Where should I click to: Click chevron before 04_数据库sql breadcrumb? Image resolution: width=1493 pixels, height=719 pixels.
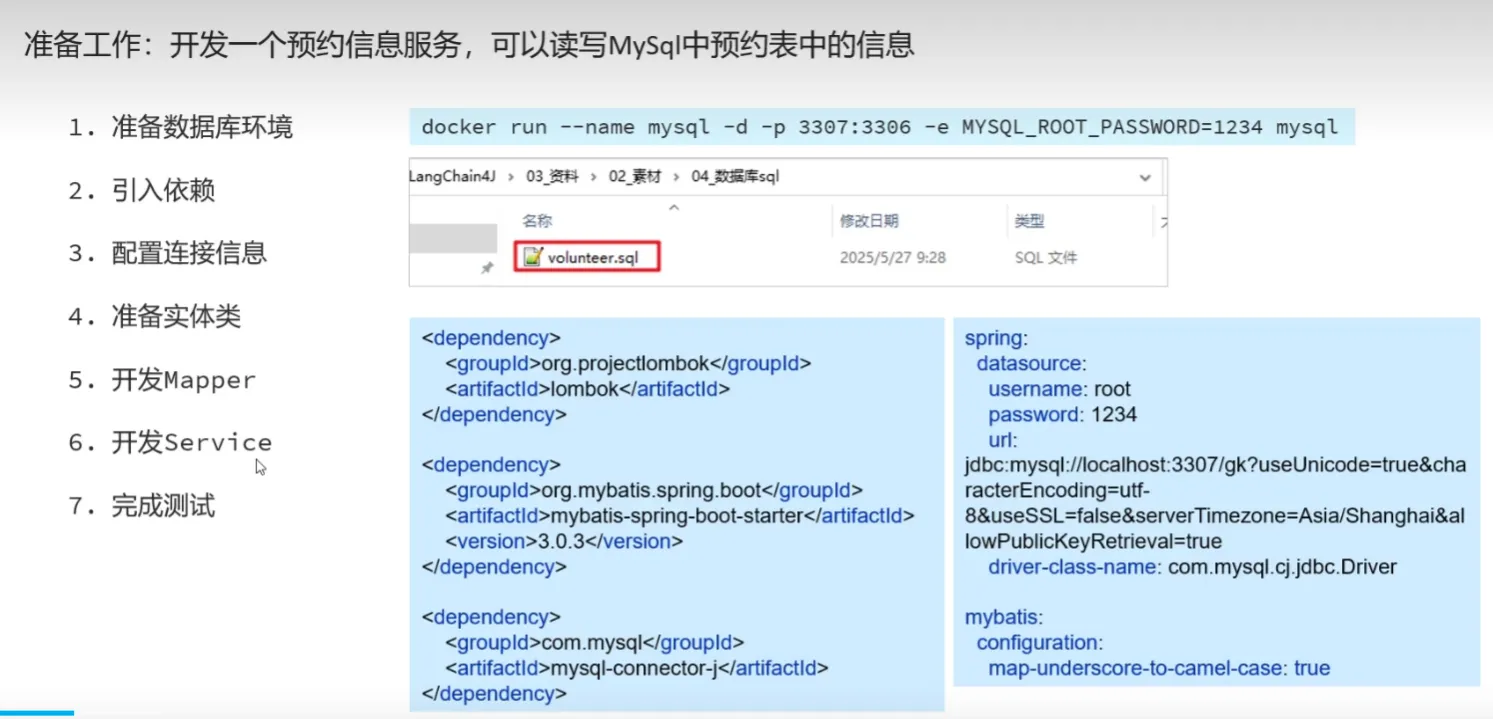coord(674,177)
